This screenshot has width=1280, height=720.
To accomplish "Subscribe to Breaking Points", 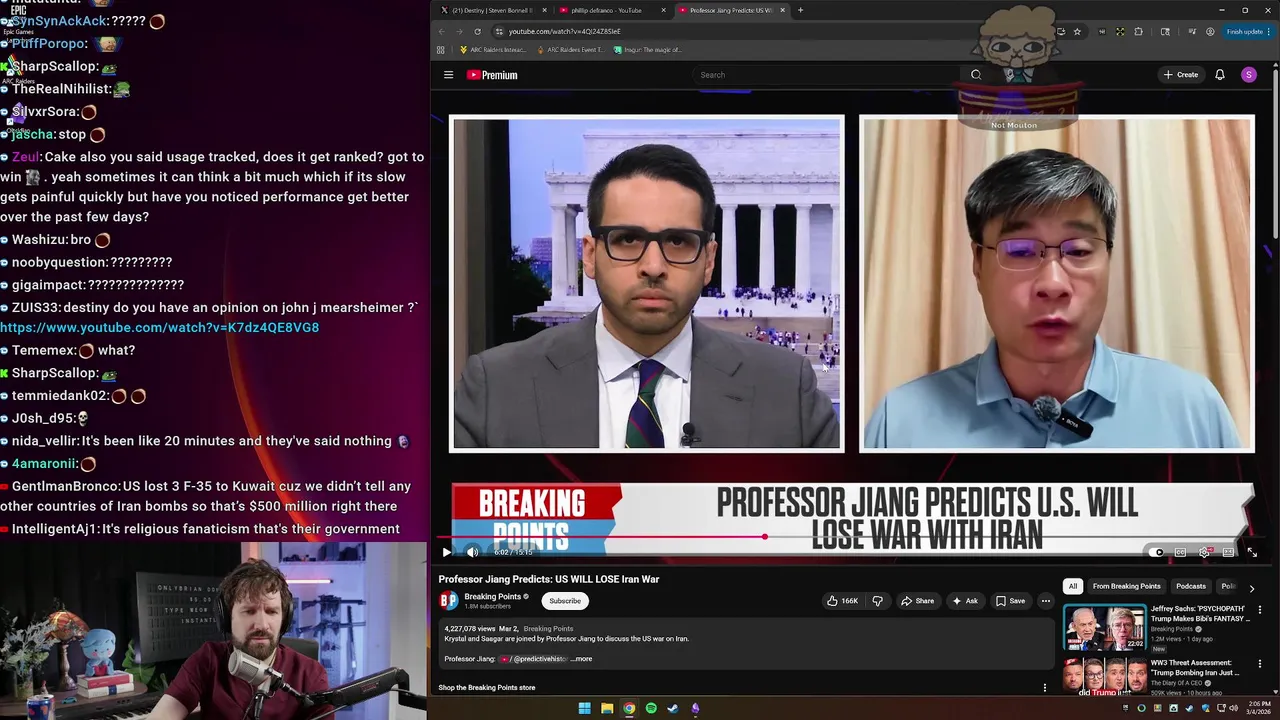I will click(564, 601).
